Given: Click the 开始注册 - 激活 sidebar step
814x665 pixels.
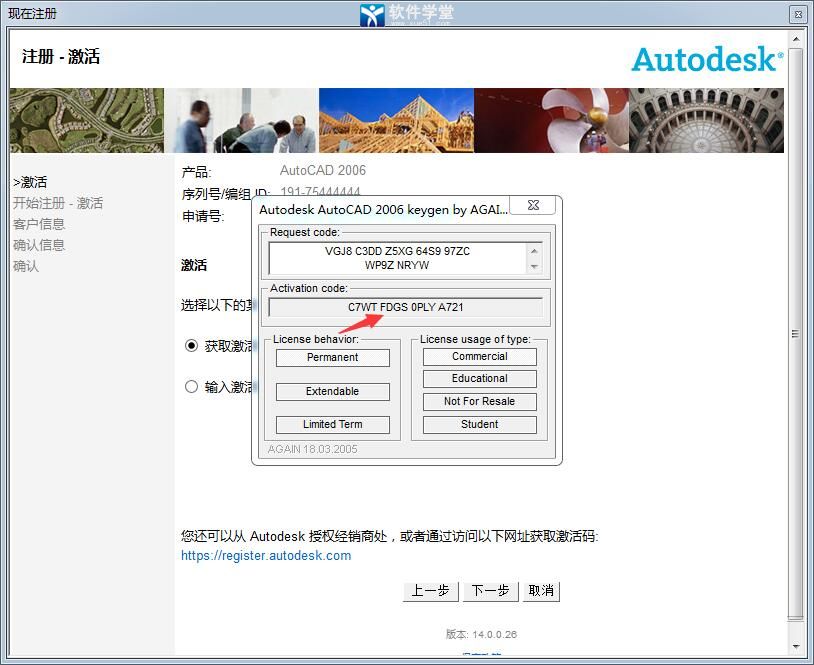Looking at the screenshot, I should pyautogui.click(x=58, y=203).
